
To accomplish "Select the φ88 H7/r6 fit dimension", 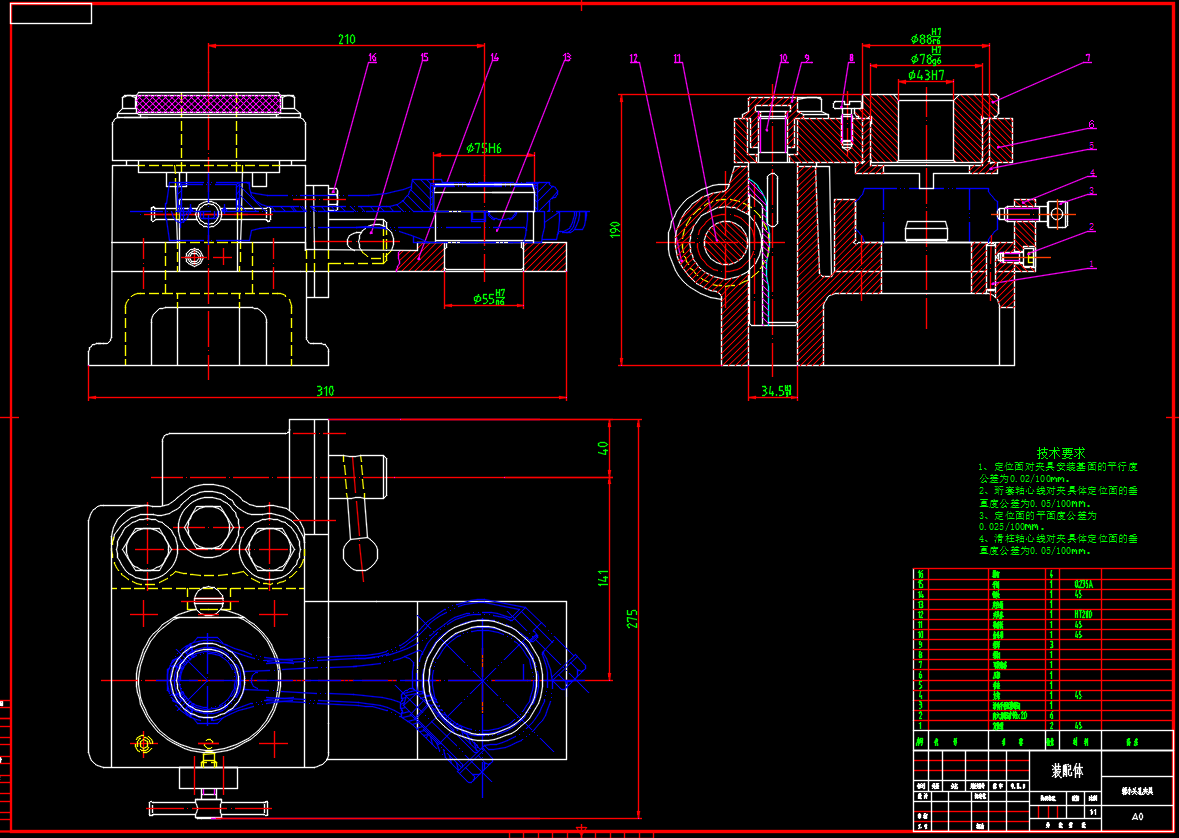I will coord(926,37).
